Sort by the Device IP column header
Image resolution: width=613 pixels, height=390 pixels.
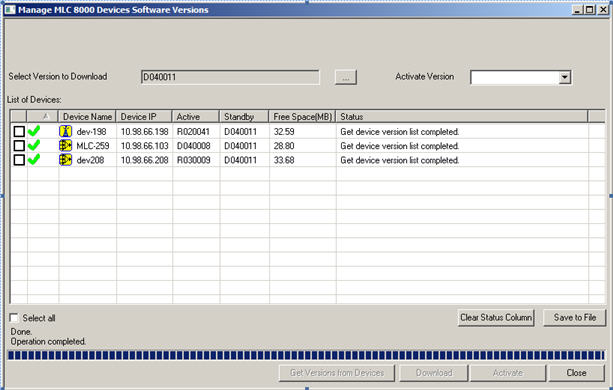144,116
